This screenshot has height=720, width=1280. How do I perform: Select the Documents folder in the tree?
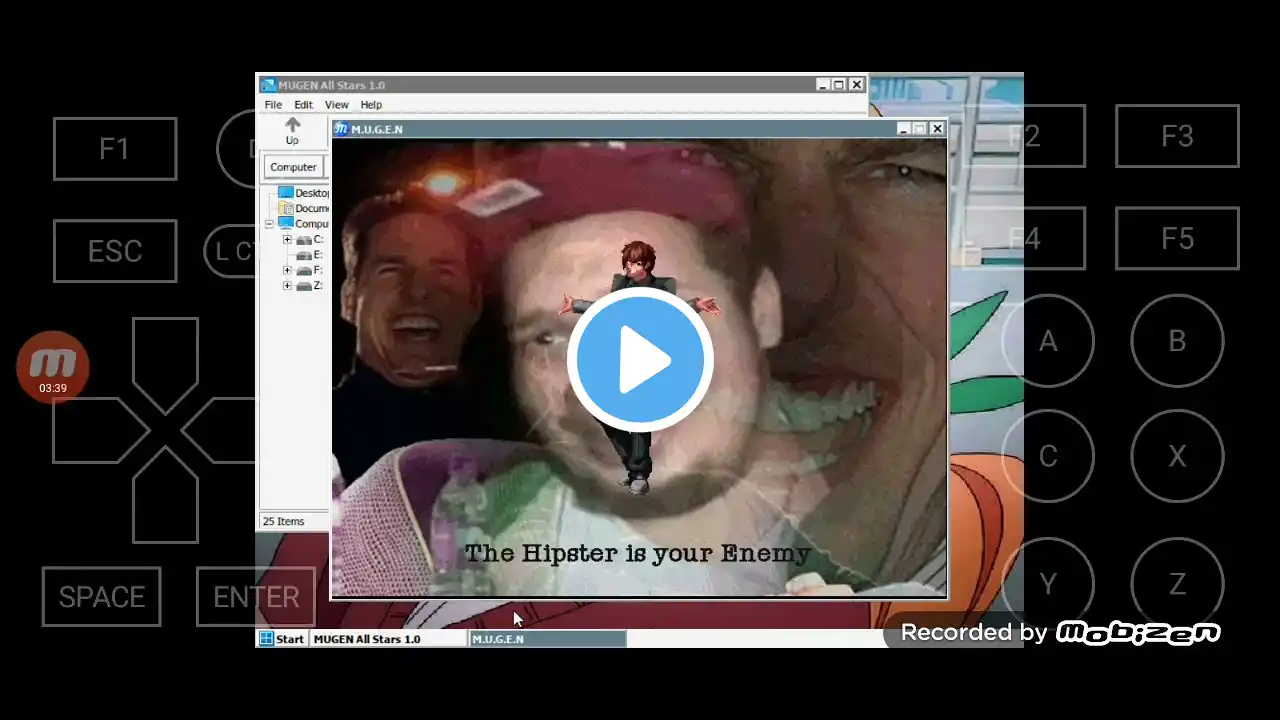point(304,208)
